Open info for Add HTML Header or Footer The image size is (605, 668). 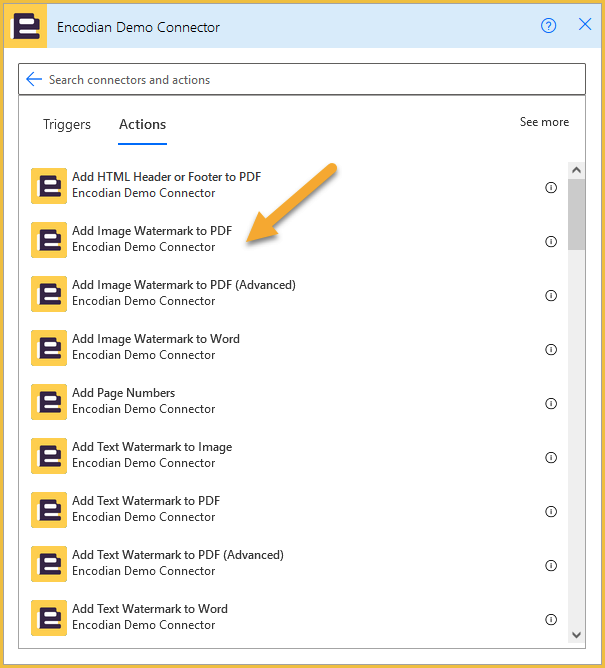(551, 187)
